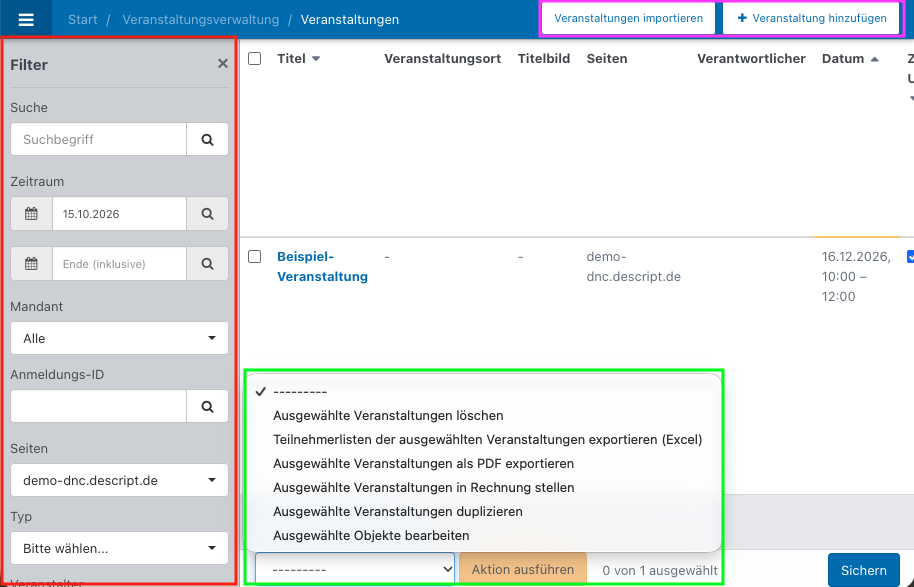Click plus icon in Veranstaltung hinzufügen
This screenshot has width=914, height=587.
point(742,19)
